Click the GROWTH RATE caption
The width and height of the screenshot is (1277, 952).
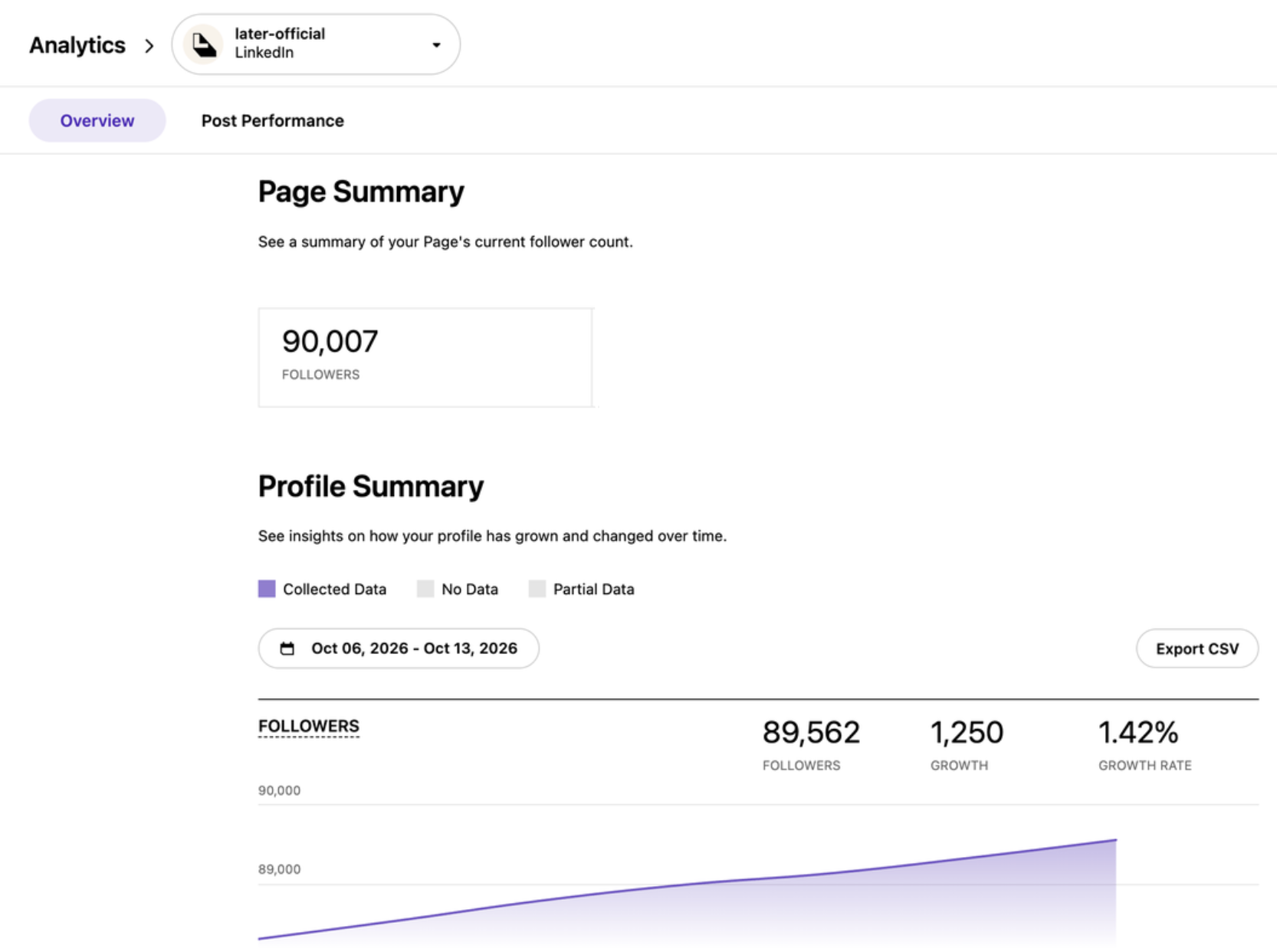point(1145,765)
